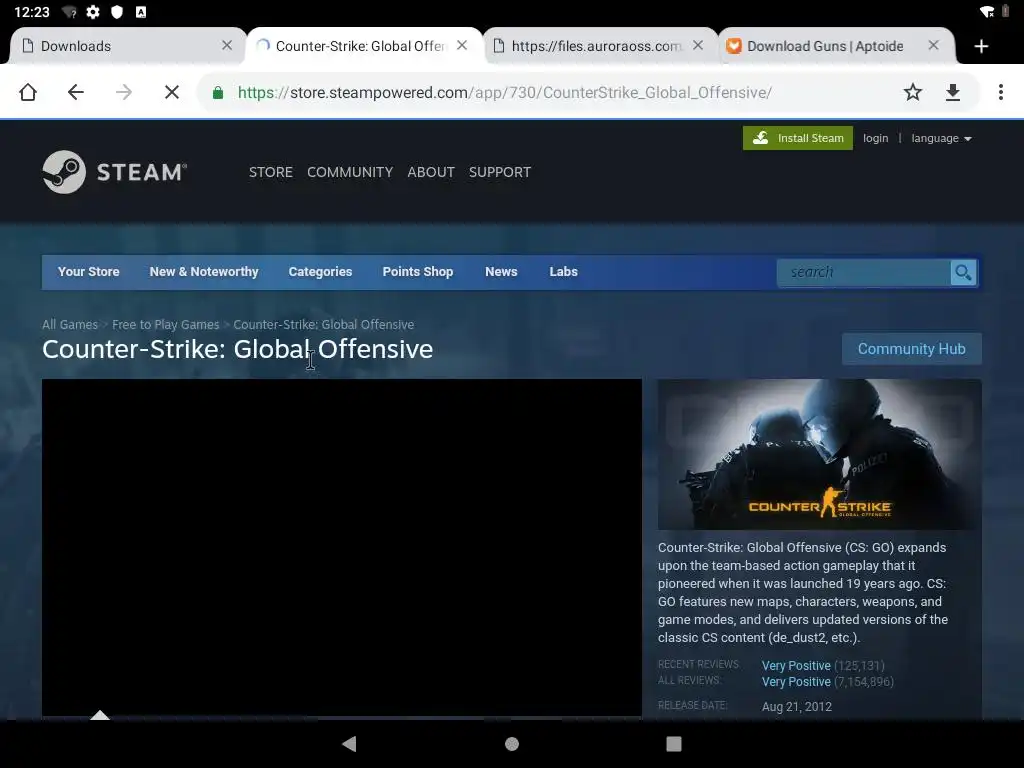Image resolution: width=1024 pixels, height=768 pixels.
Task: Open the News section
Action: point(501,272)
